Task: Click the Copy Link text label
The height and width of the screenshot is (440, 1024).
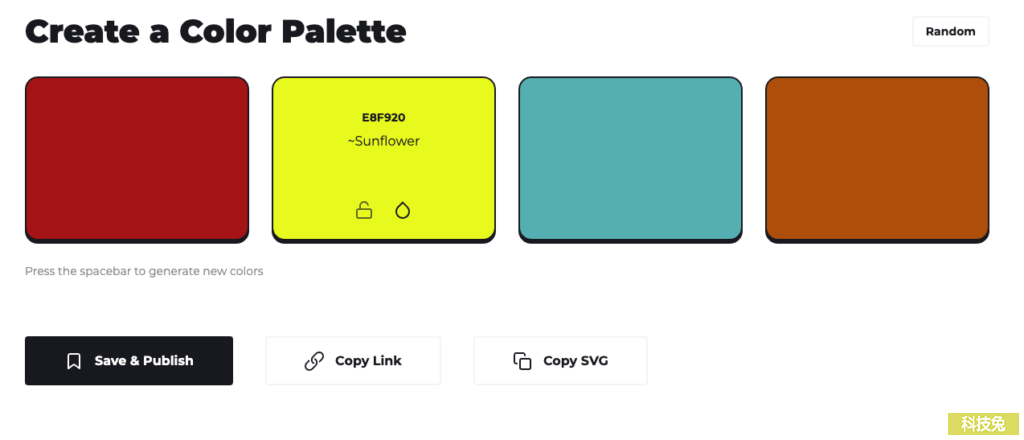Action: click(x=368, y=360)
